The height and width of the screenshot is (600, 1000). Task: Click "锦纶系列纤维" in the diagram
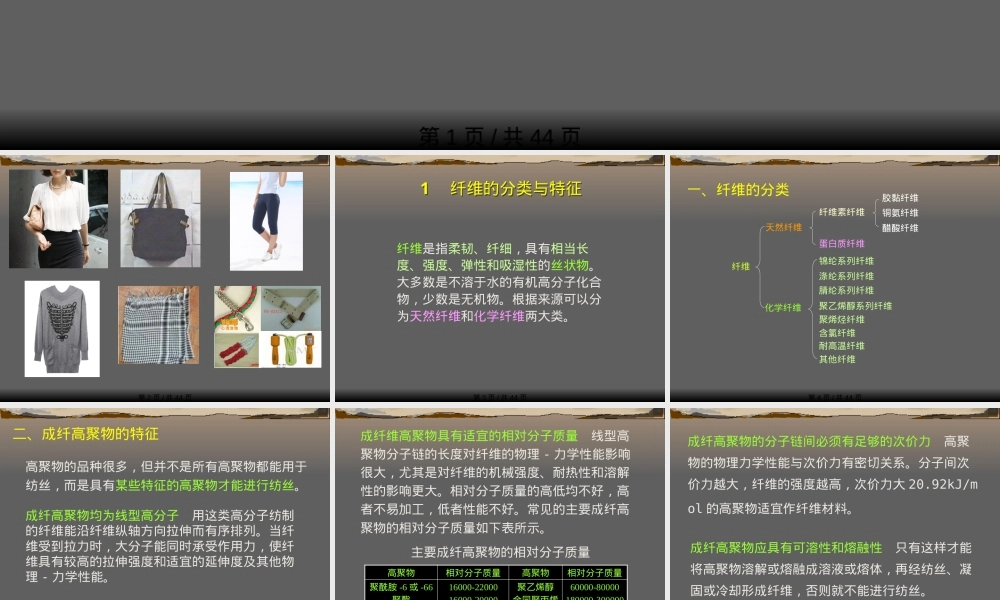[846, 261]
